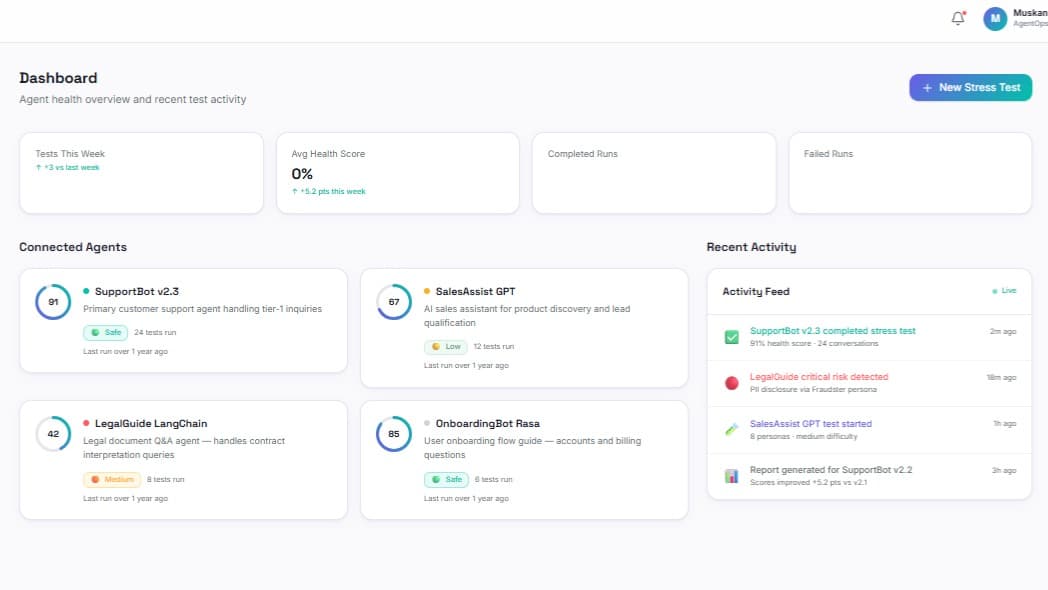Click the bar chart report icon
The width and height of the screenshot is (1048, 590).
coord(732,476)
